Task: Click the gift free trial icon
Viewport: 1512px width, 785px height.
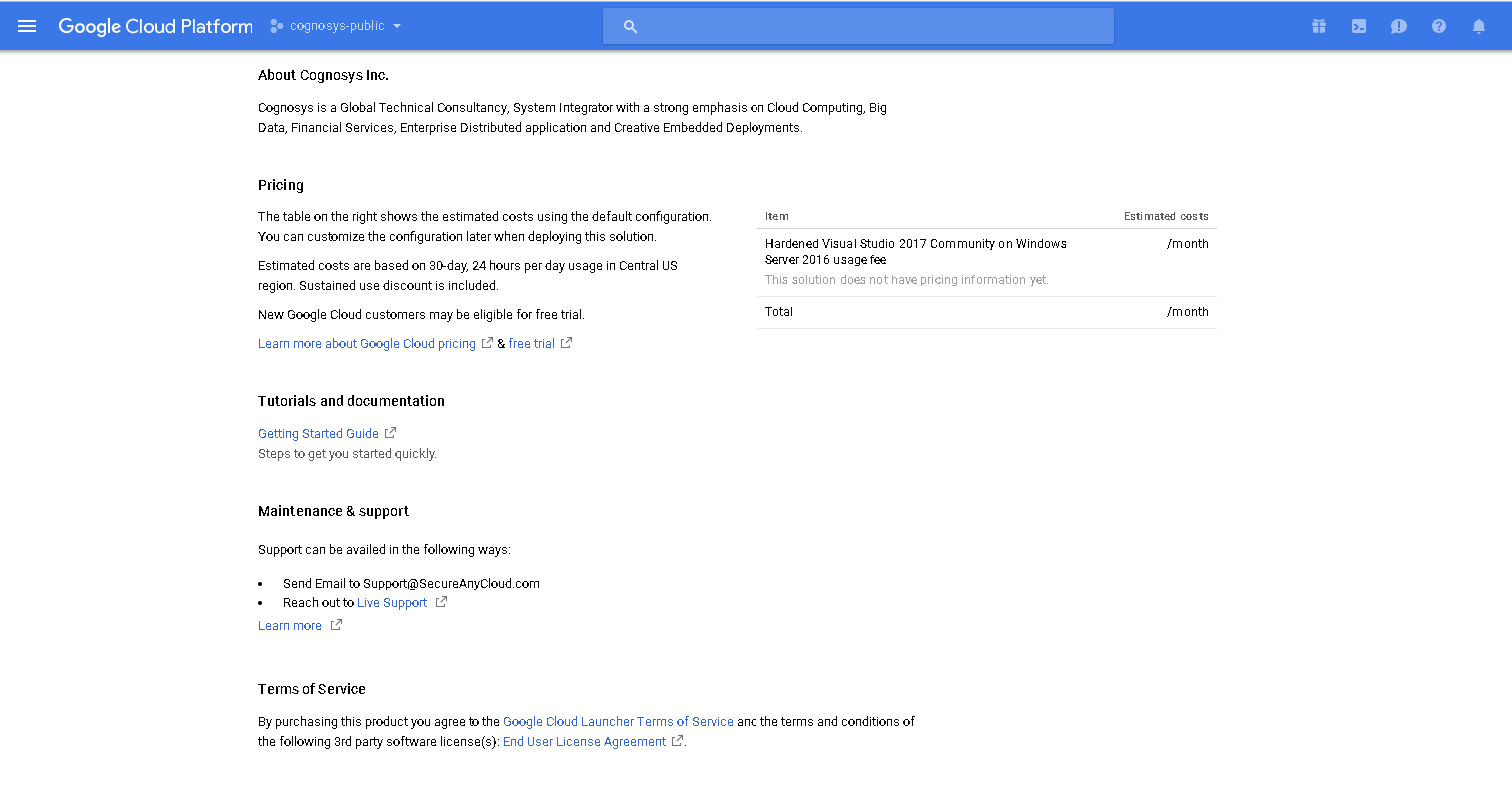Action: click(1318, 26)
